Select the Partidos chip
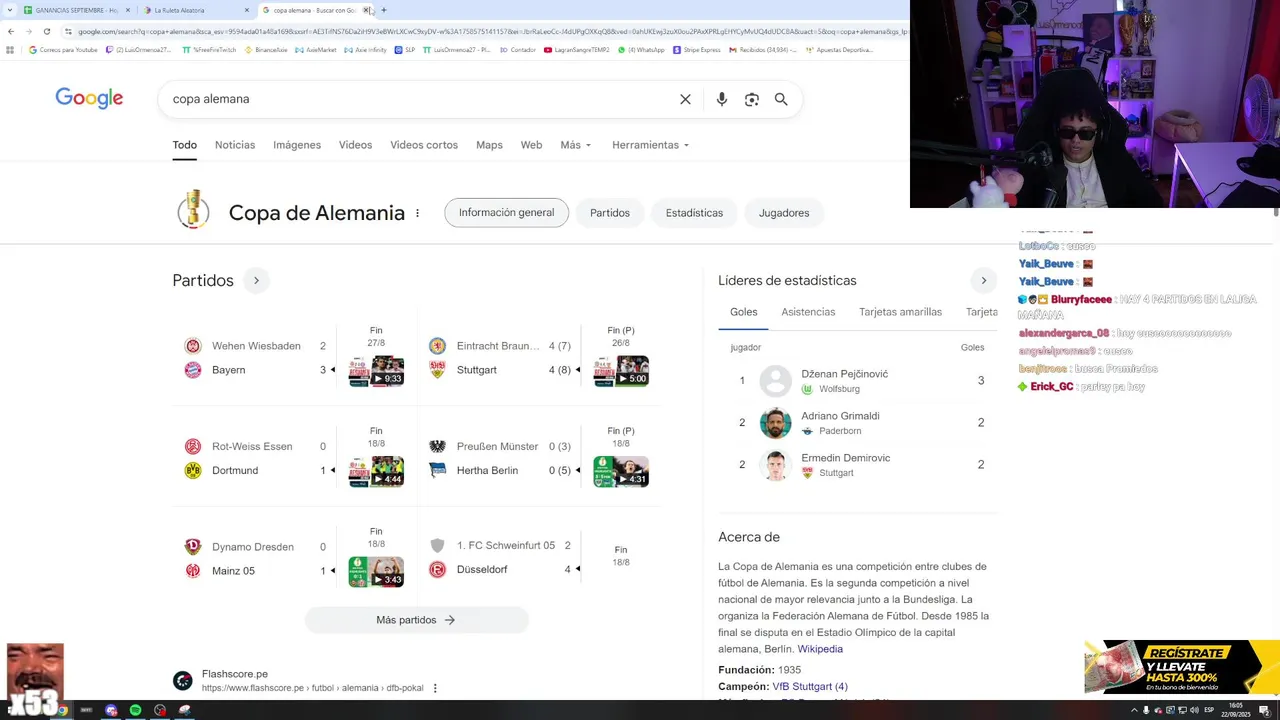 (610, 213)
